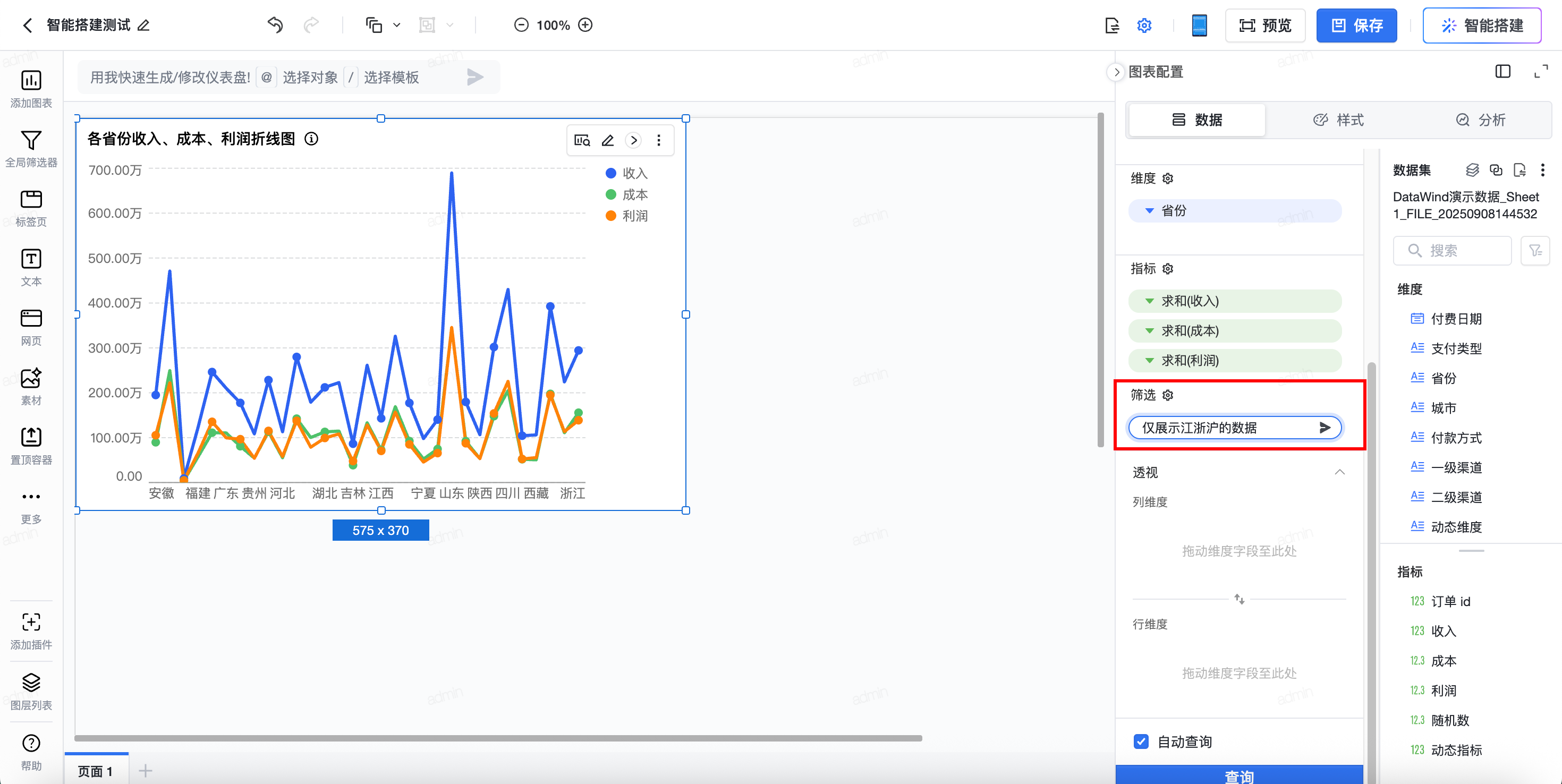Toggle the 自动查询 checkbox
The image size is (1562, 784).
pyautogui.click(x=1141, y=742)
